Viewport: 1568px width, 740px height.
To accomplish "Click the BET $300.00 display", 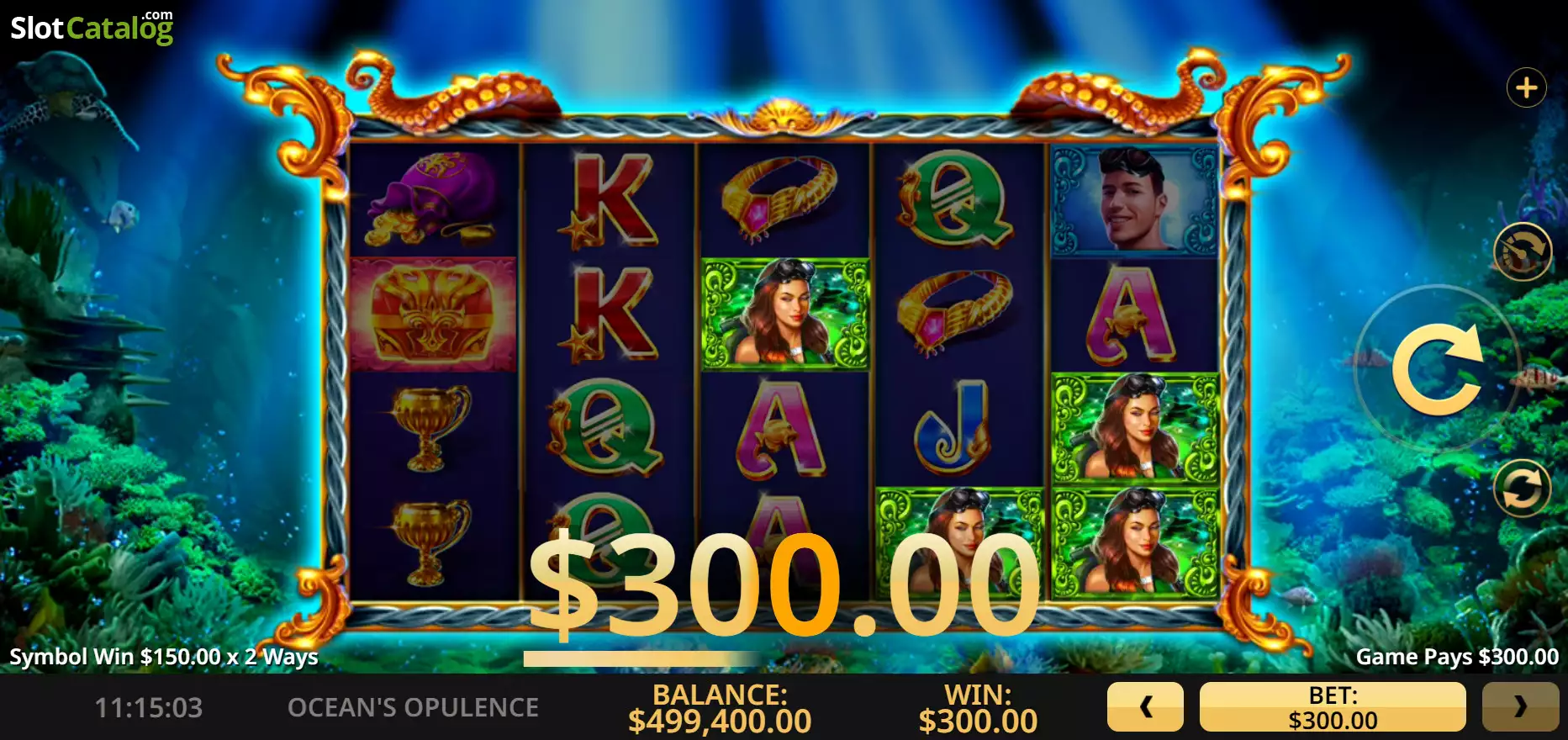I will 1333,707.
